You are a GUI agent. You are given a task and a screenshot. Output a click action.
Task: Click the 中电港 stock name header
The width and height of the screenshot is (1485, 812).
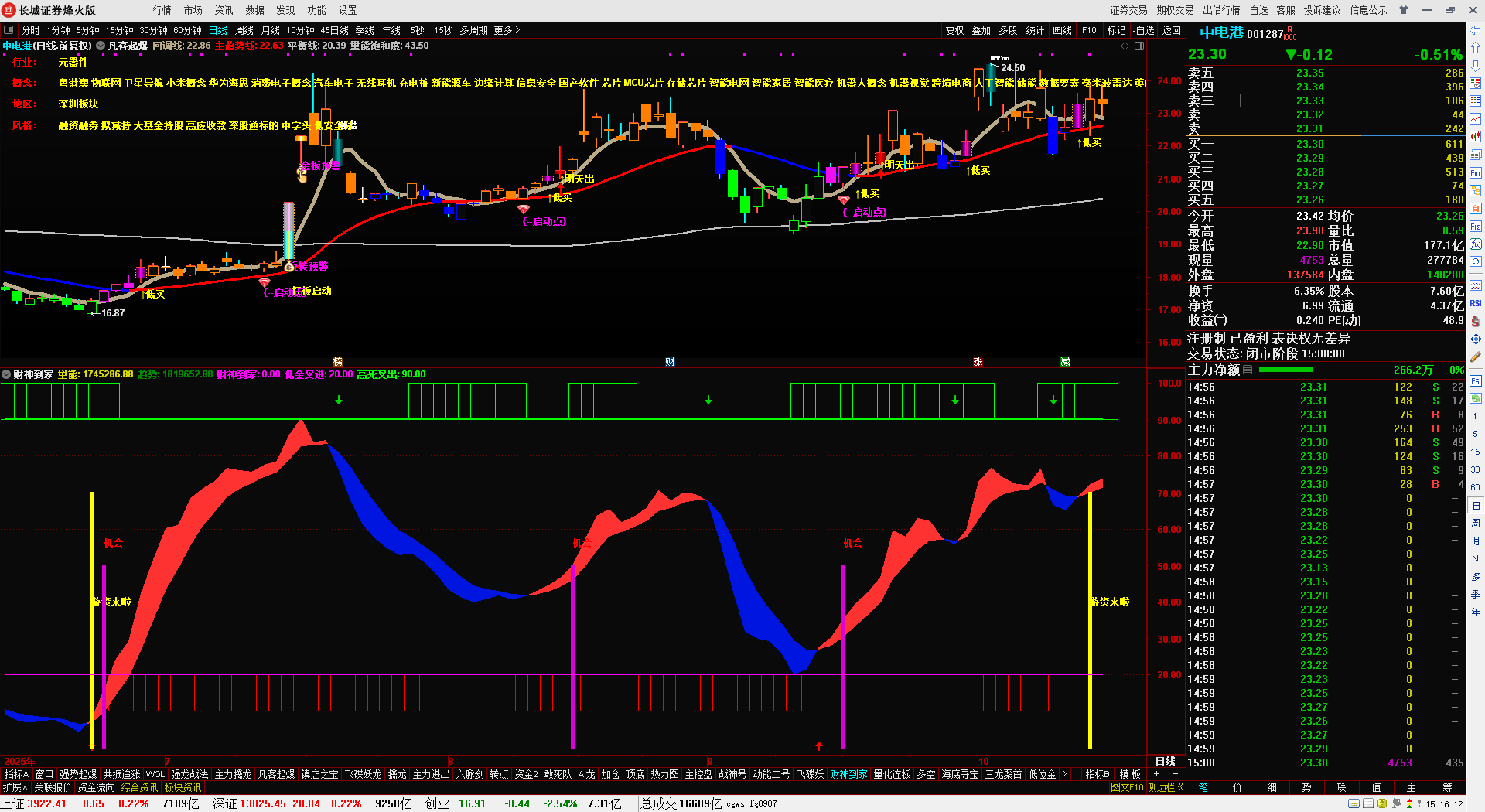1221,32
